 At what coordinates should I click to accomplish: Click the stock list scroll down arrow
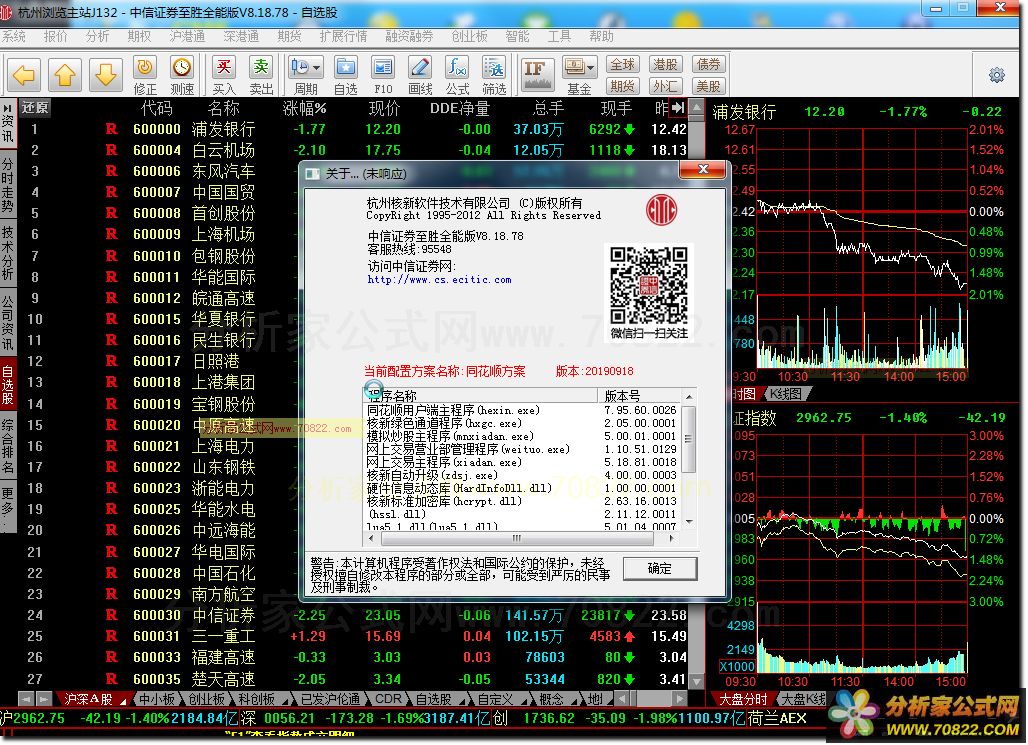pos(698,681)
